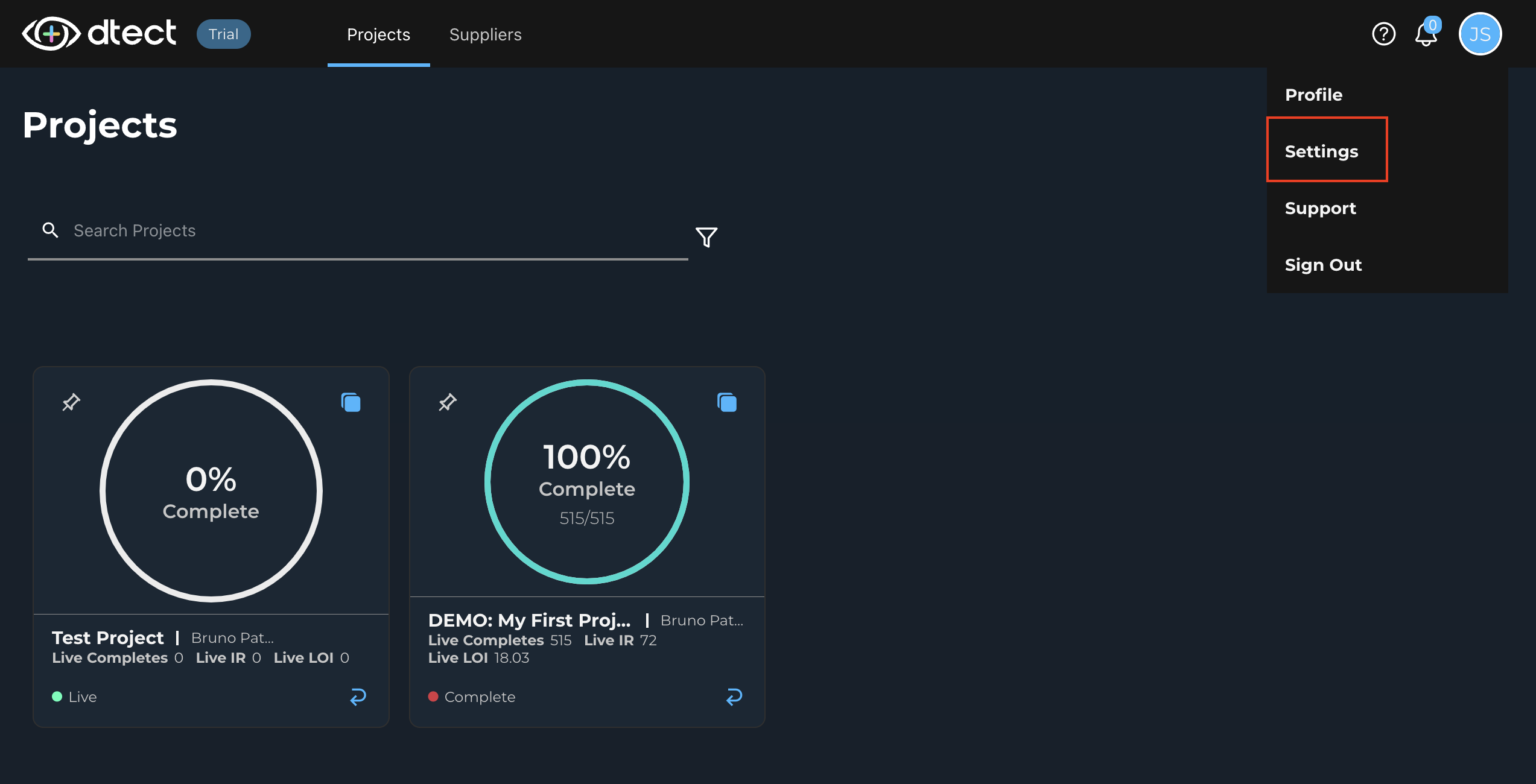The width and height of the screenshot is (1536, 784).
Task: Choose Support from the user menu
Action: pyautogui.click(x=1320, y=208)
